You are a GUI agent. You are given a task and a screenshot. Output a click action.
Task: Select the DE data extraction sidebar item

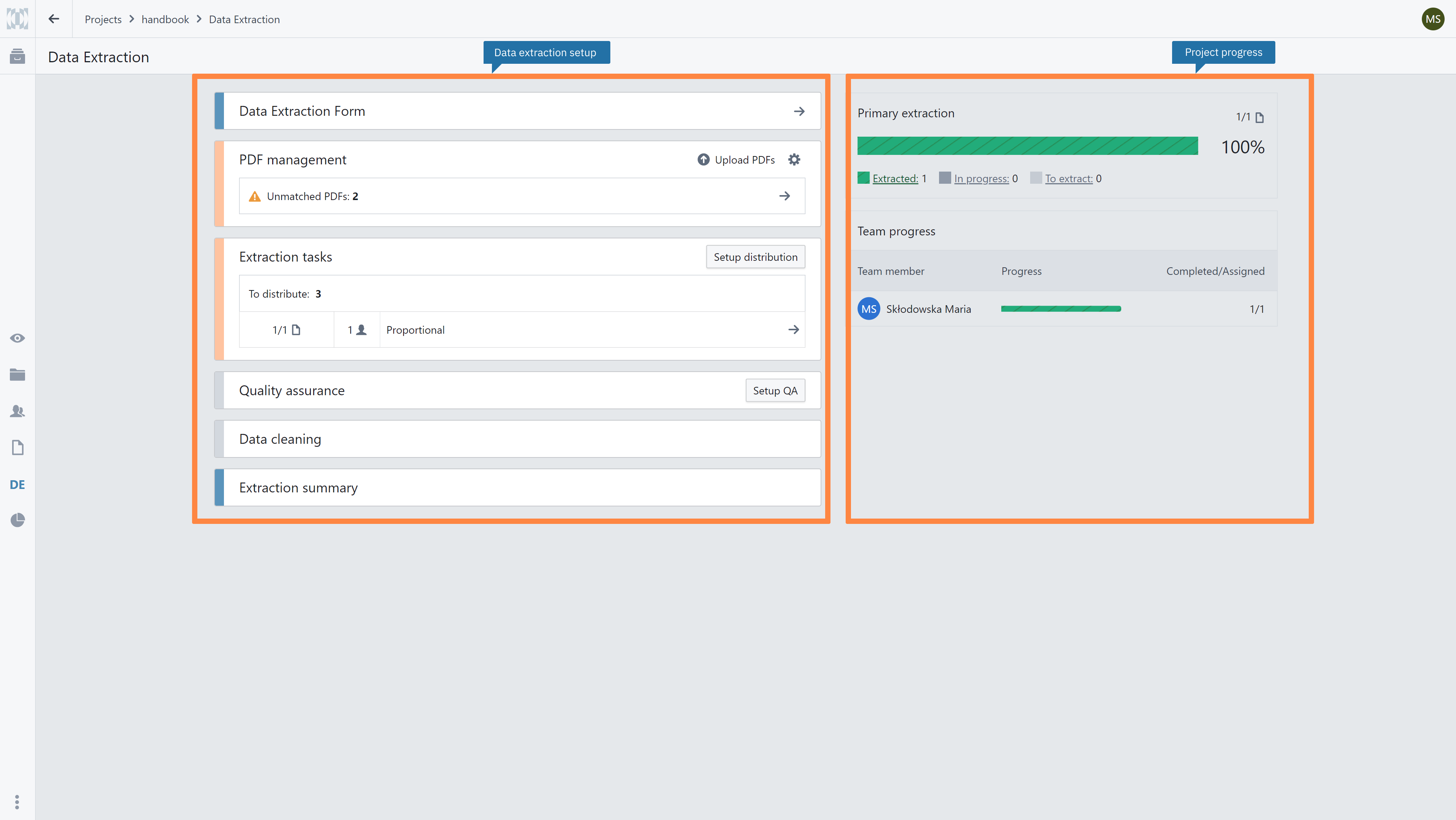click(17, 484)
